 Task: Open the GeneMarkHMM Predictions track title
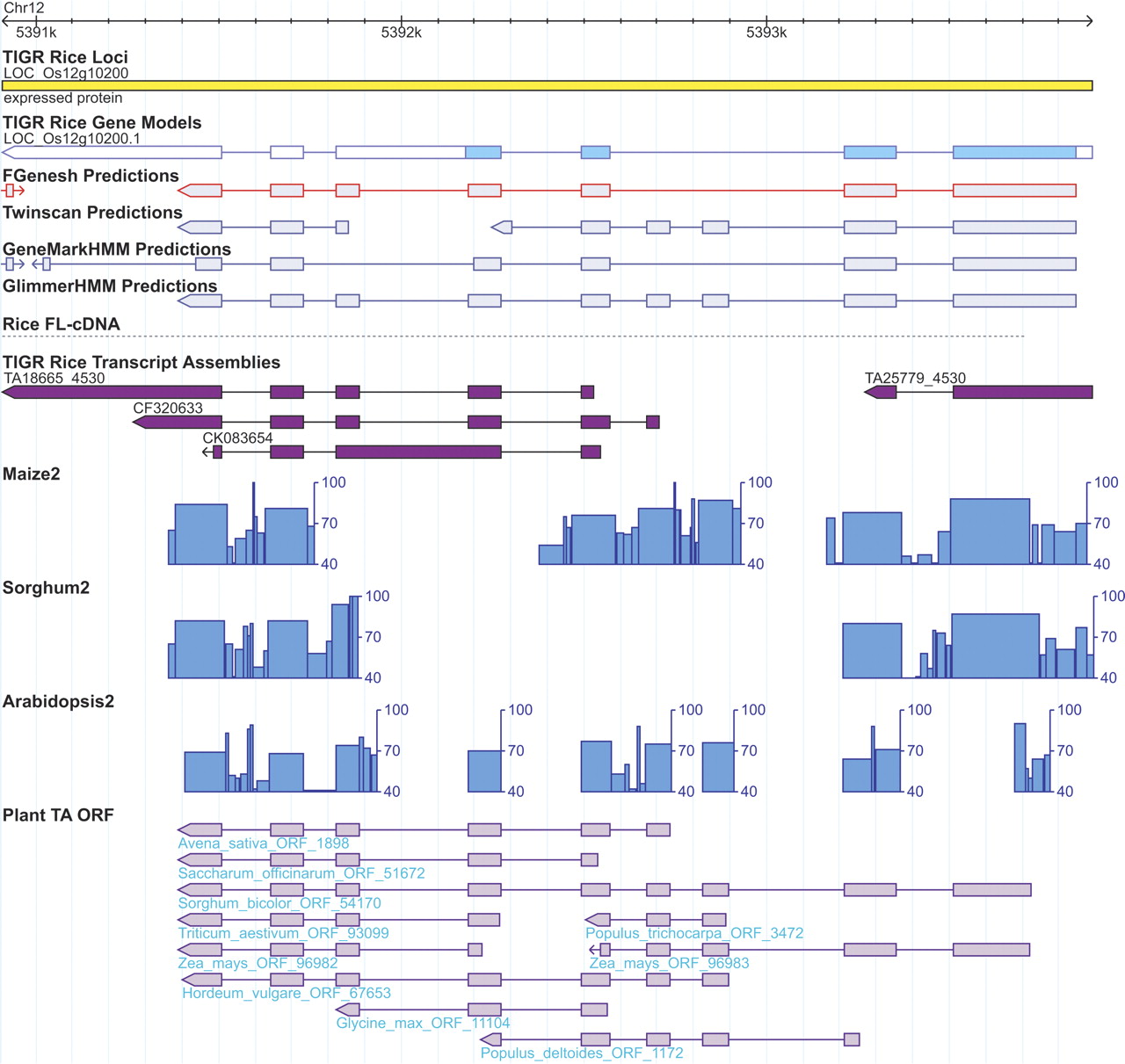click(x=117, y=250)
